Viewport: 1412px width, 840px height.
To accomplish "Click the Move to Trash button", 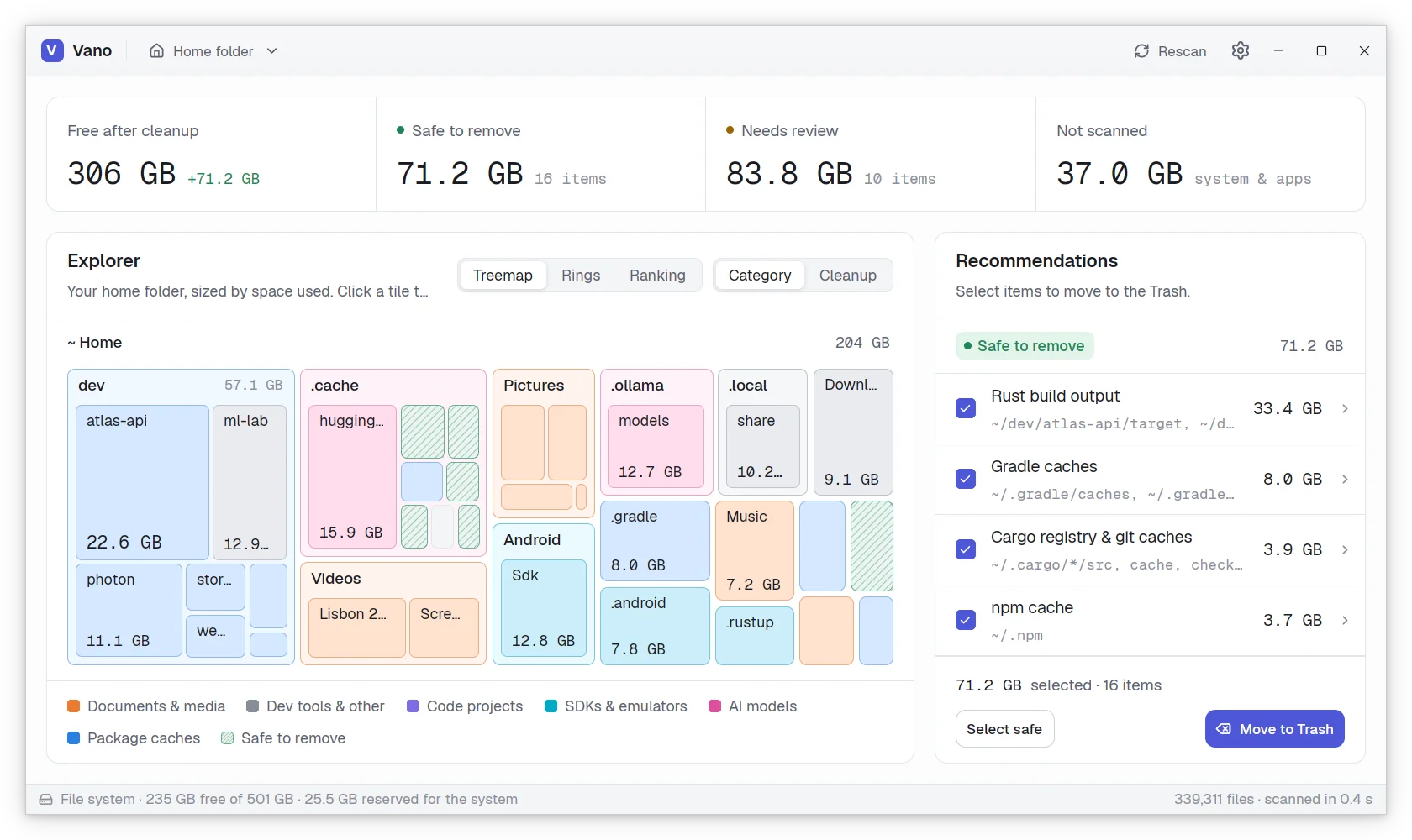I will tap(1274, 729).
